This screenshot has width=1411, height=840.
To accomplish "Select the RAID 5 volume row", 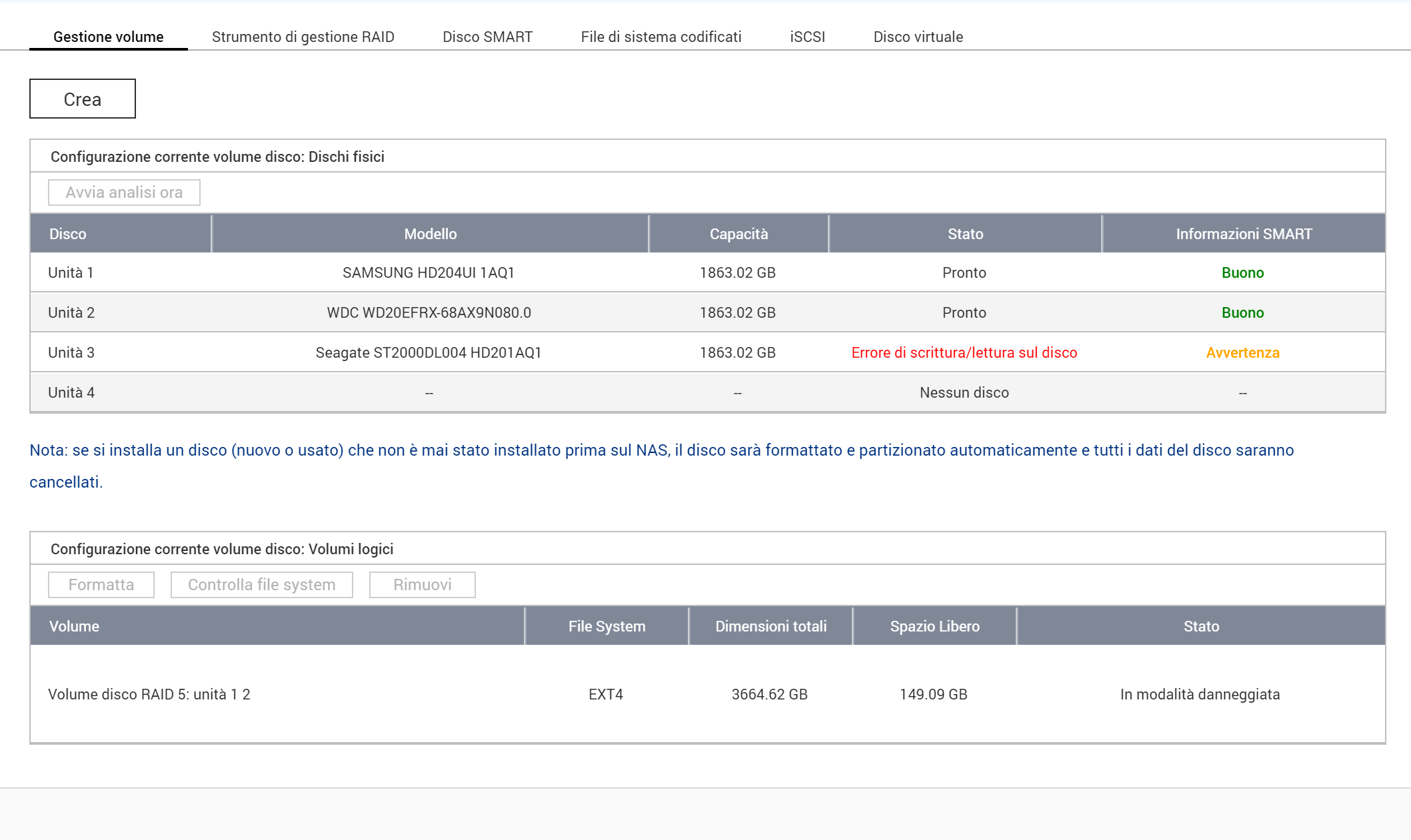I will click(x=149, y=694).
